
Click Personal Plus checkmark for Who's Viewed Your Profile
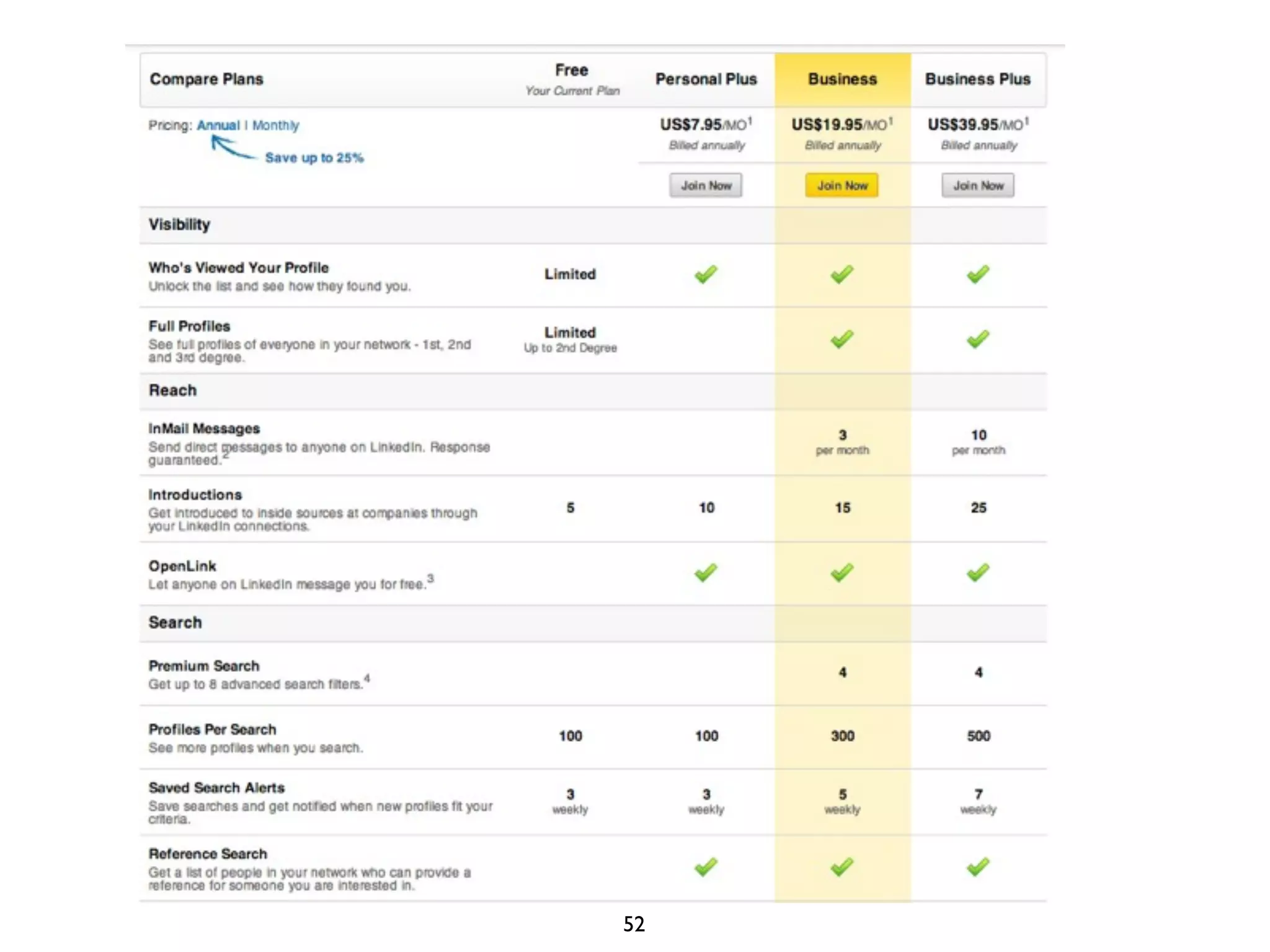(x=706, y=274)
